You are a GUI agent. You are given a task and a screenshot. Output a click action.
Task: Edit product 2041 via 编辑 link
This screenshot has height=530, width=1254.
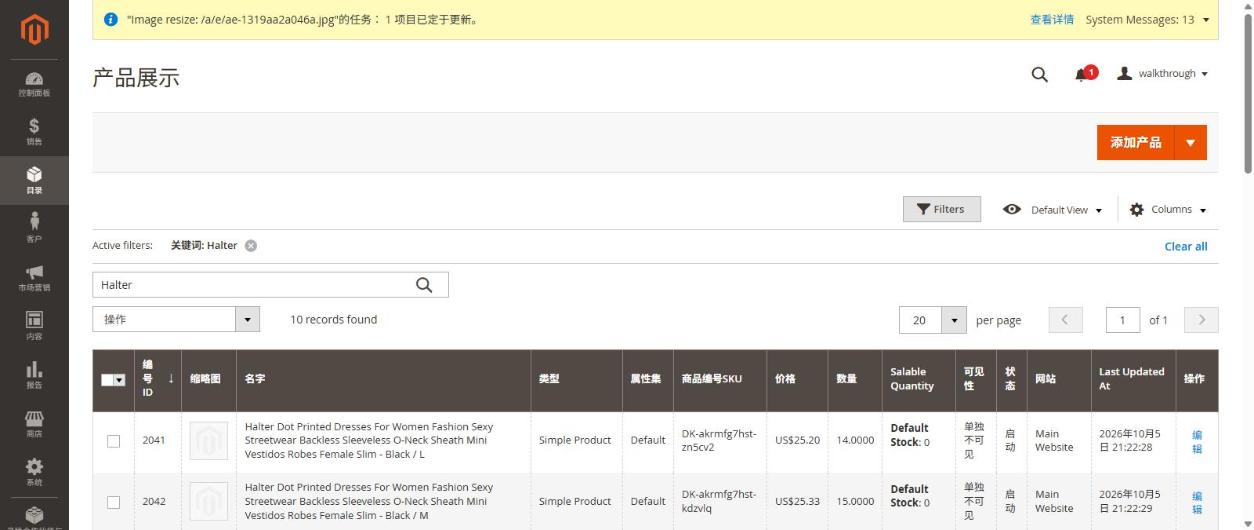(x=1197, y=441)
